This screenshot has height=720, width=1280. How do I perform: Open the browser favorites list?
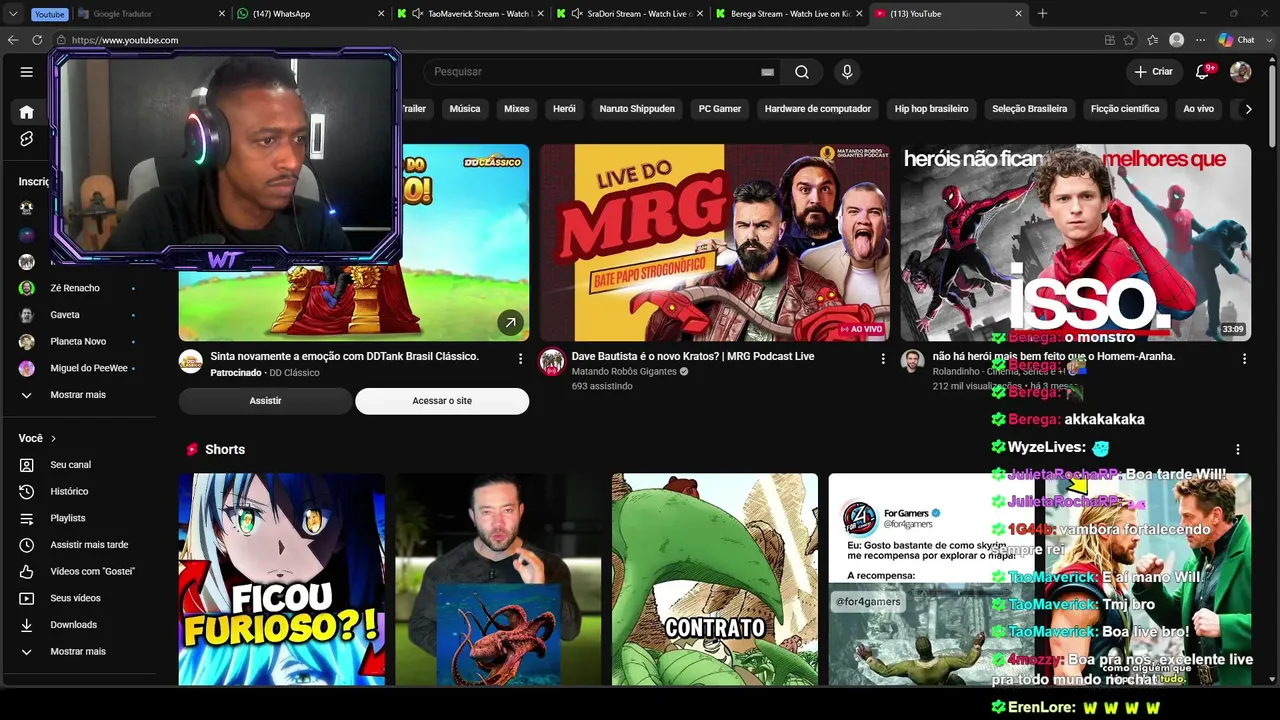click(x=1153, y=40)
